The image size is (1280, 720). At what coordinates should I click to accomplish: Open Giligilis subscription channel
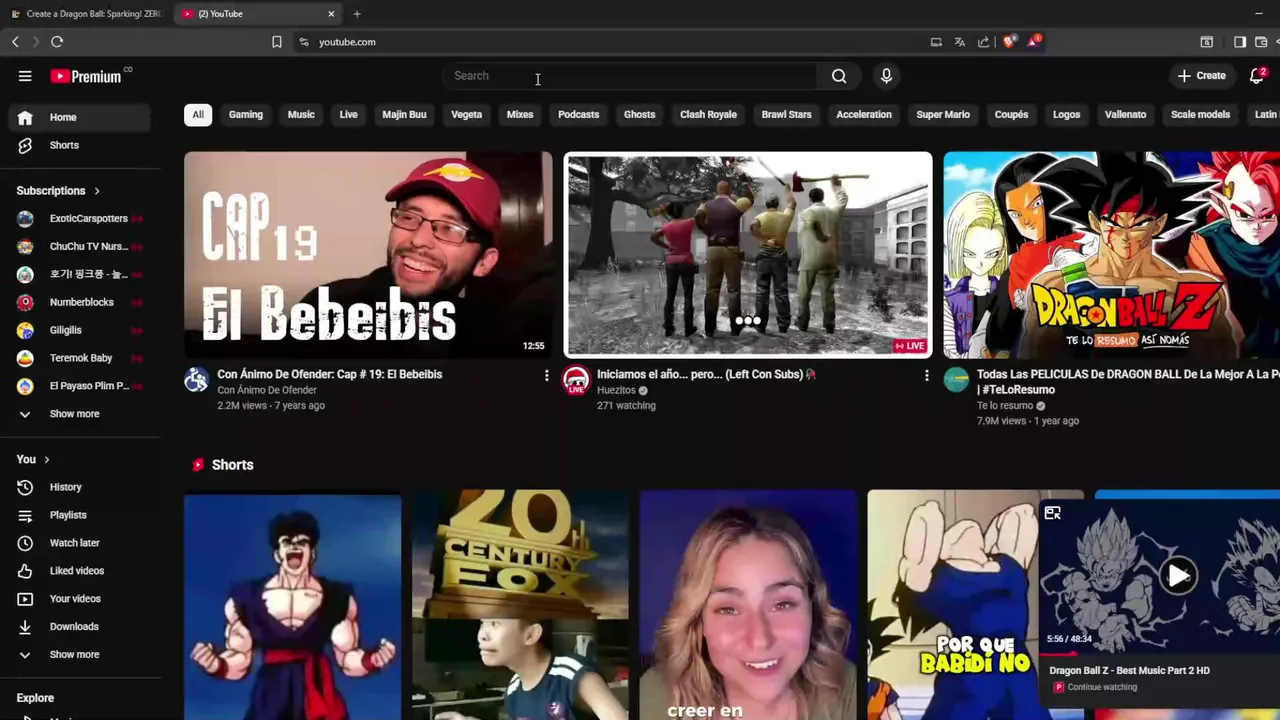point(80,330)
